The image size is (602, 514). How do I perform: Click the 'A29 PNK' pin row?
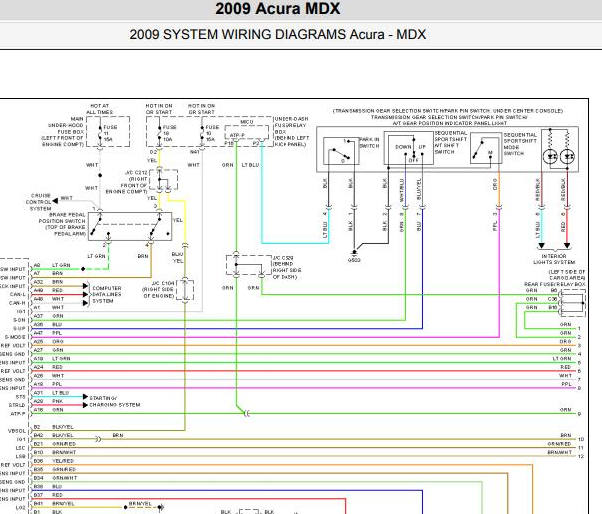point(48,401)
